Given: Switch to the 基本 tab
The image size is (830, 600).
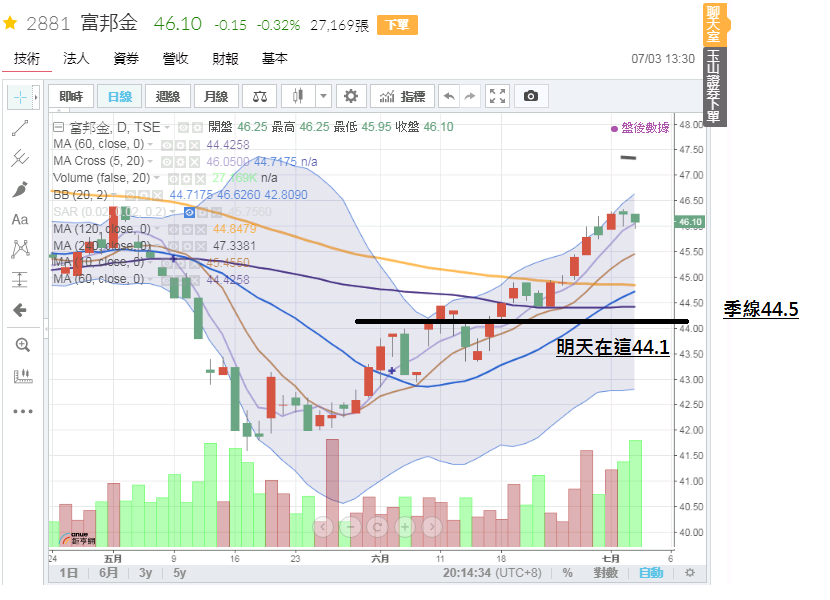Looking at the screenshot, I should 275,58.
